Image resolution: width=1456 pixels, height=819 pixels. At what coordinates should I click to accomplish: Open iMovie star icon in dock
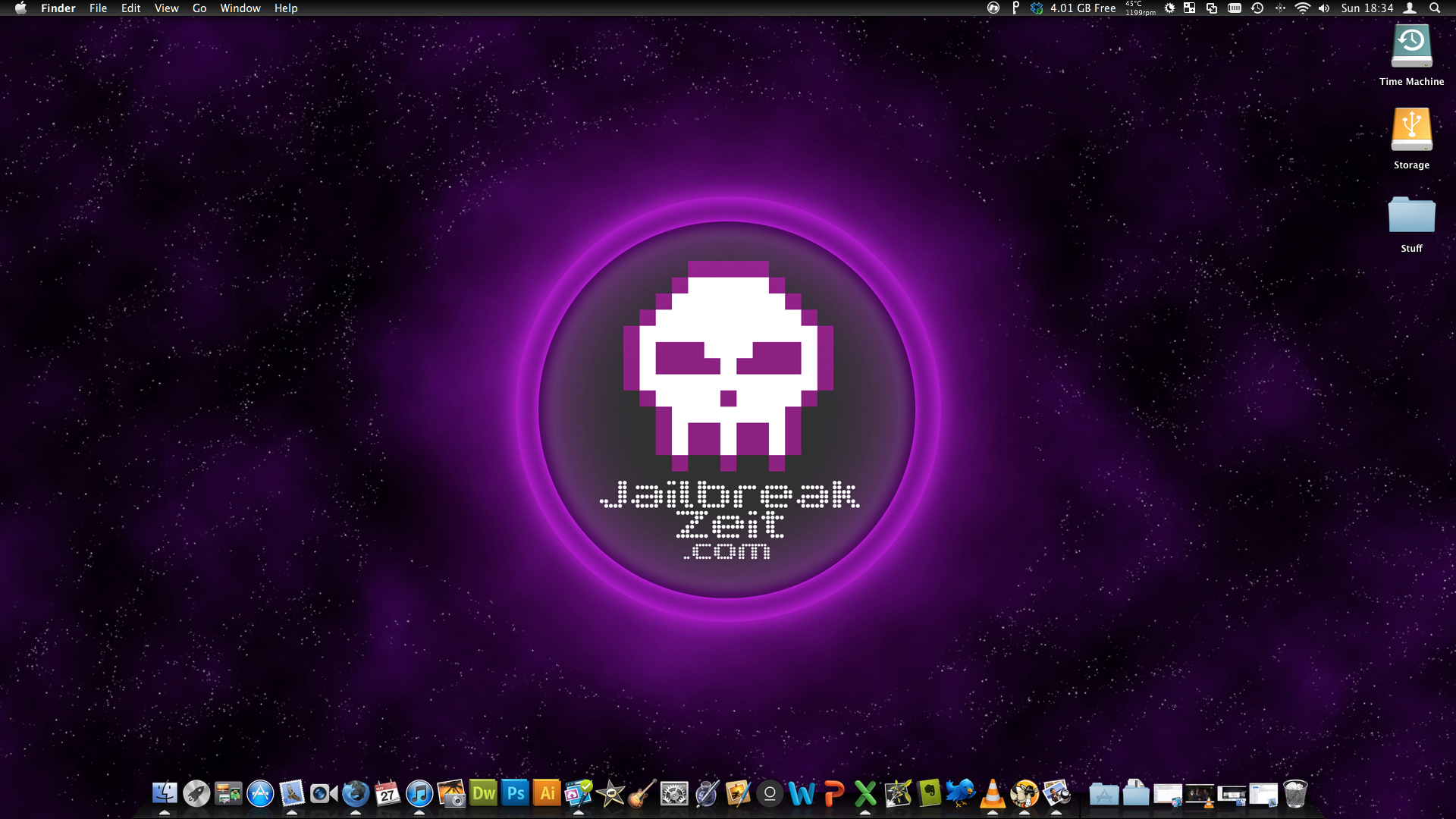coord(610,794)
